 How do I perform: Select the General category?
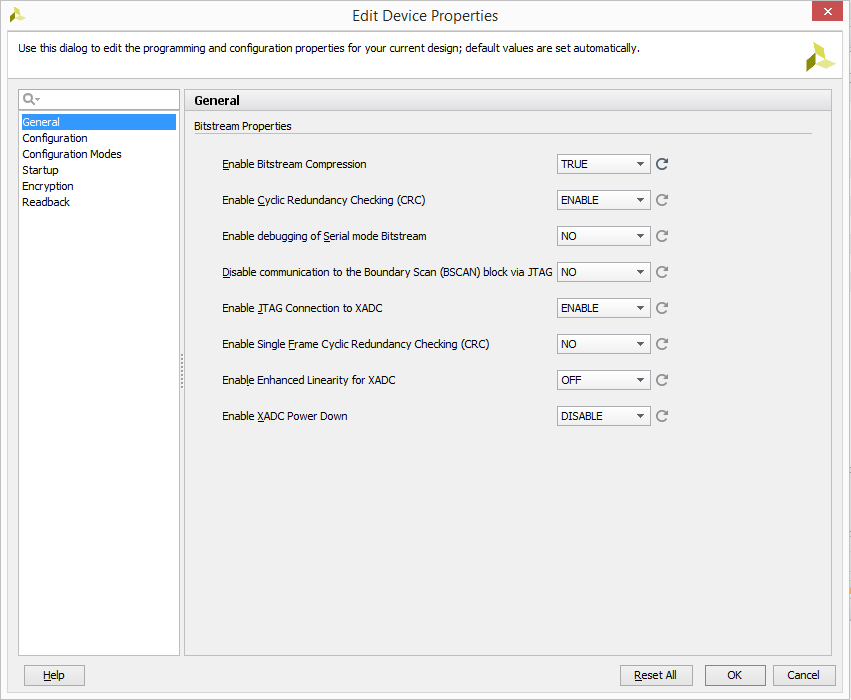click(x=98, y=122)
